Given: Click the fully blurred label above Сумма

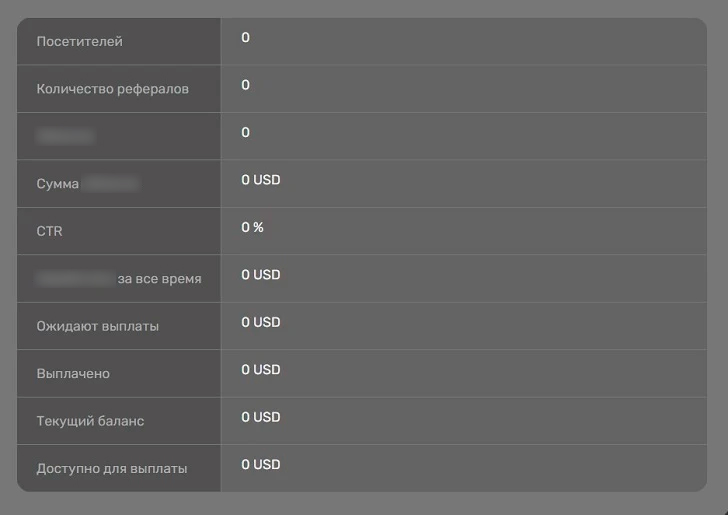Looking at the screenshot, I should (65, 135).
